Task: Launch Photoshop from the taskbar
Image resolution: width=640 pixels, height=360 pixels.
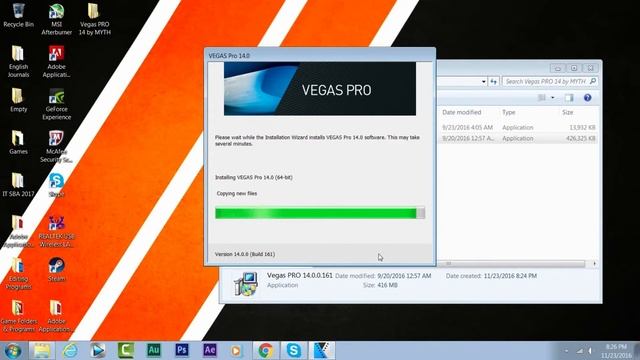Action: pyautogui.click(x=182, y=351)
